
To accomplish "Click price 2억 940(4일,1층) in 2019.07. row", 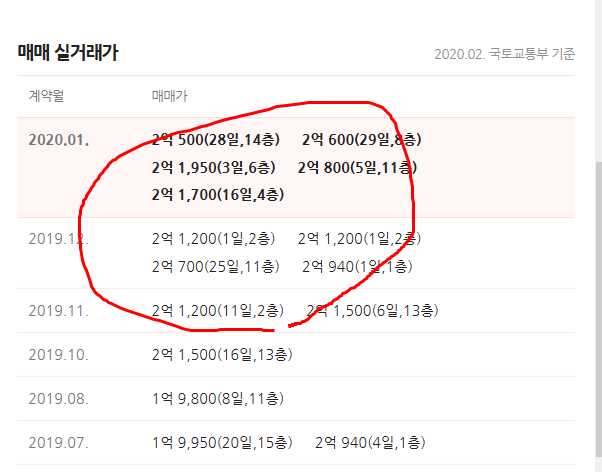I will point(370,443).
